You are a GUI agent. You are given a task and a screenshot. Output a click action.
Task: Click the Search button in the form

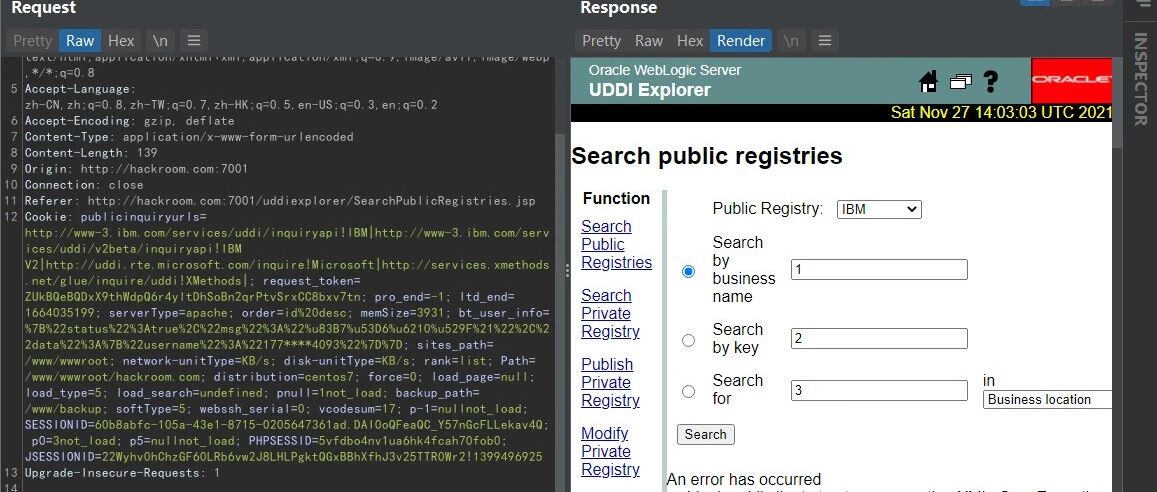tap(705, 434)
